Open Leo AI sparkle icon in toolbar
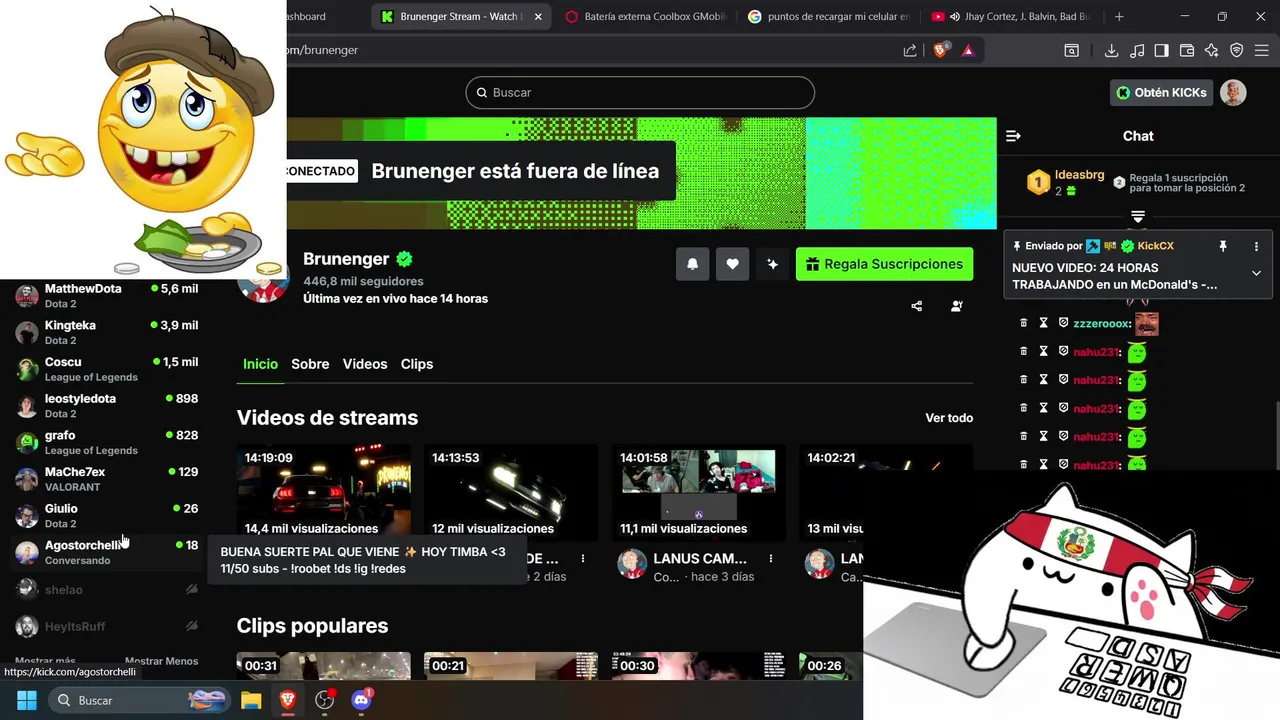 (x=1212, y=50)
